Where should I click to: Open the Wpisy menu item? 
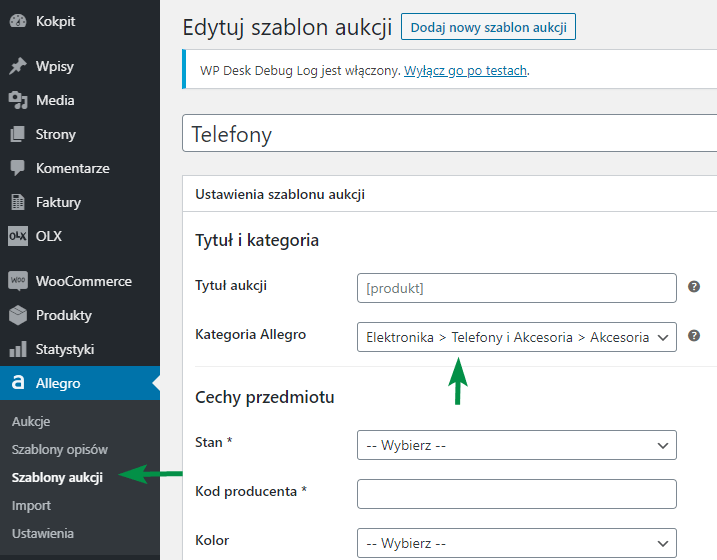[54, 66]
